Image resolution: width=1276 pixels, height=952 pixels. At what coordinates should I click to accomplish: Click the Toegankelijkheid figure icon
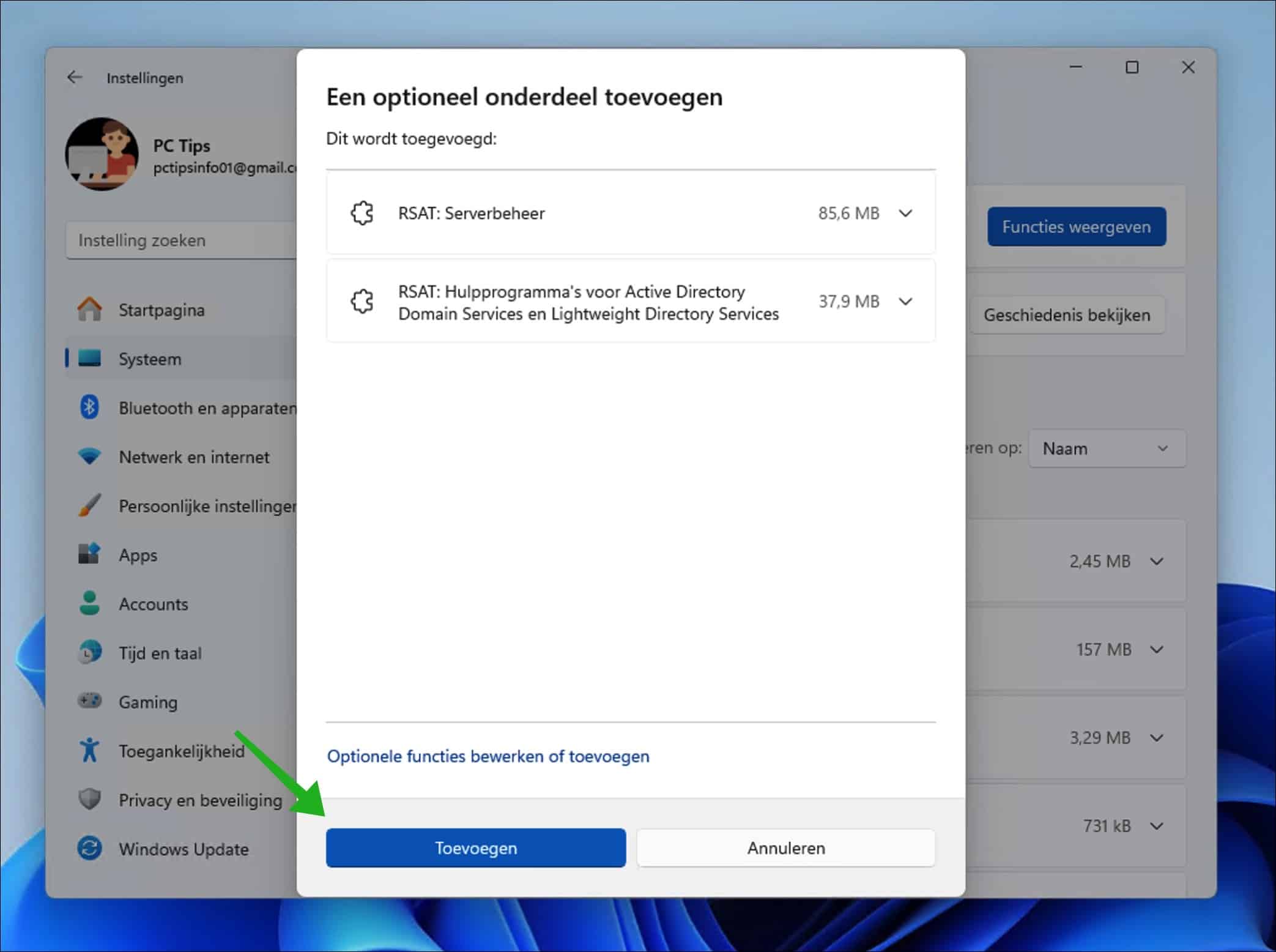[x=89, y=750]
